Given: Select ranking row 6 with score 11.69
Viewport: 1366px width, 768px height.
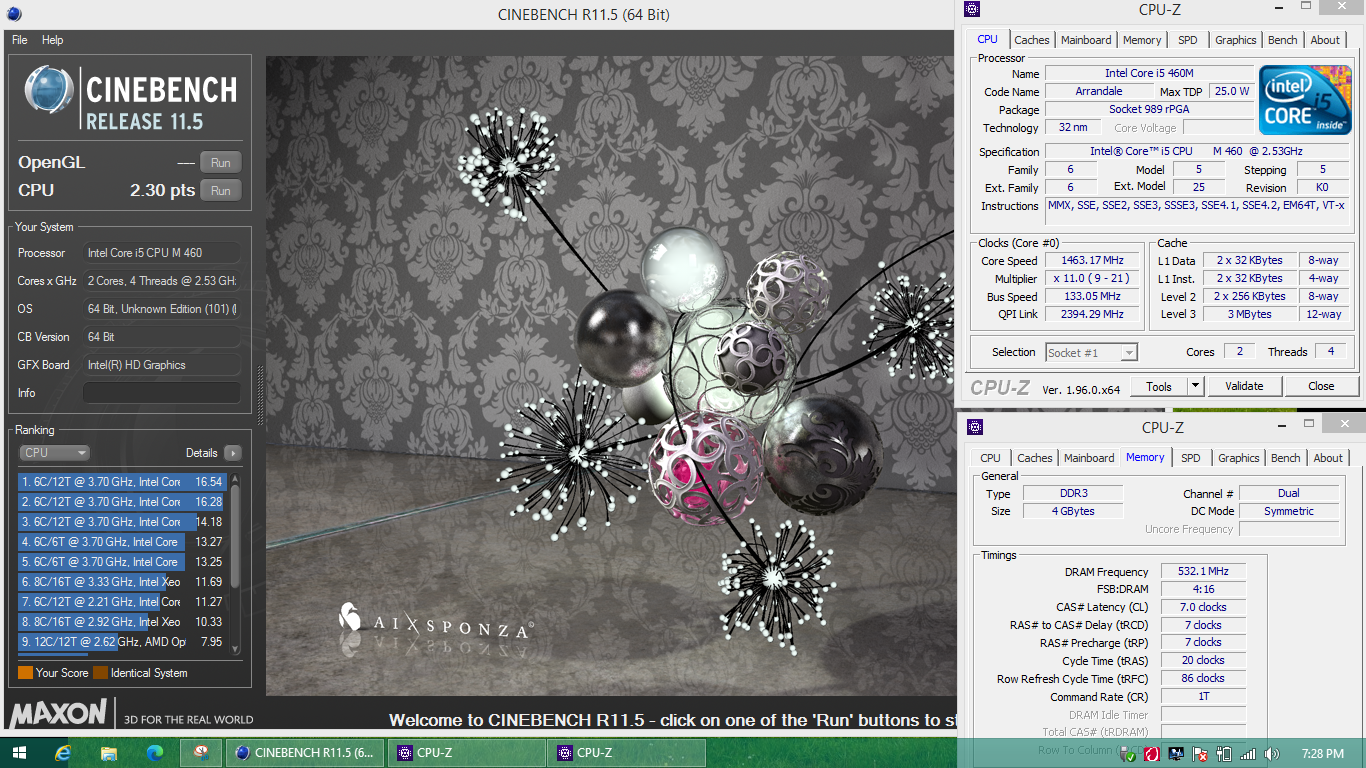Looking at the screenshot, I should tap(123, 582).
